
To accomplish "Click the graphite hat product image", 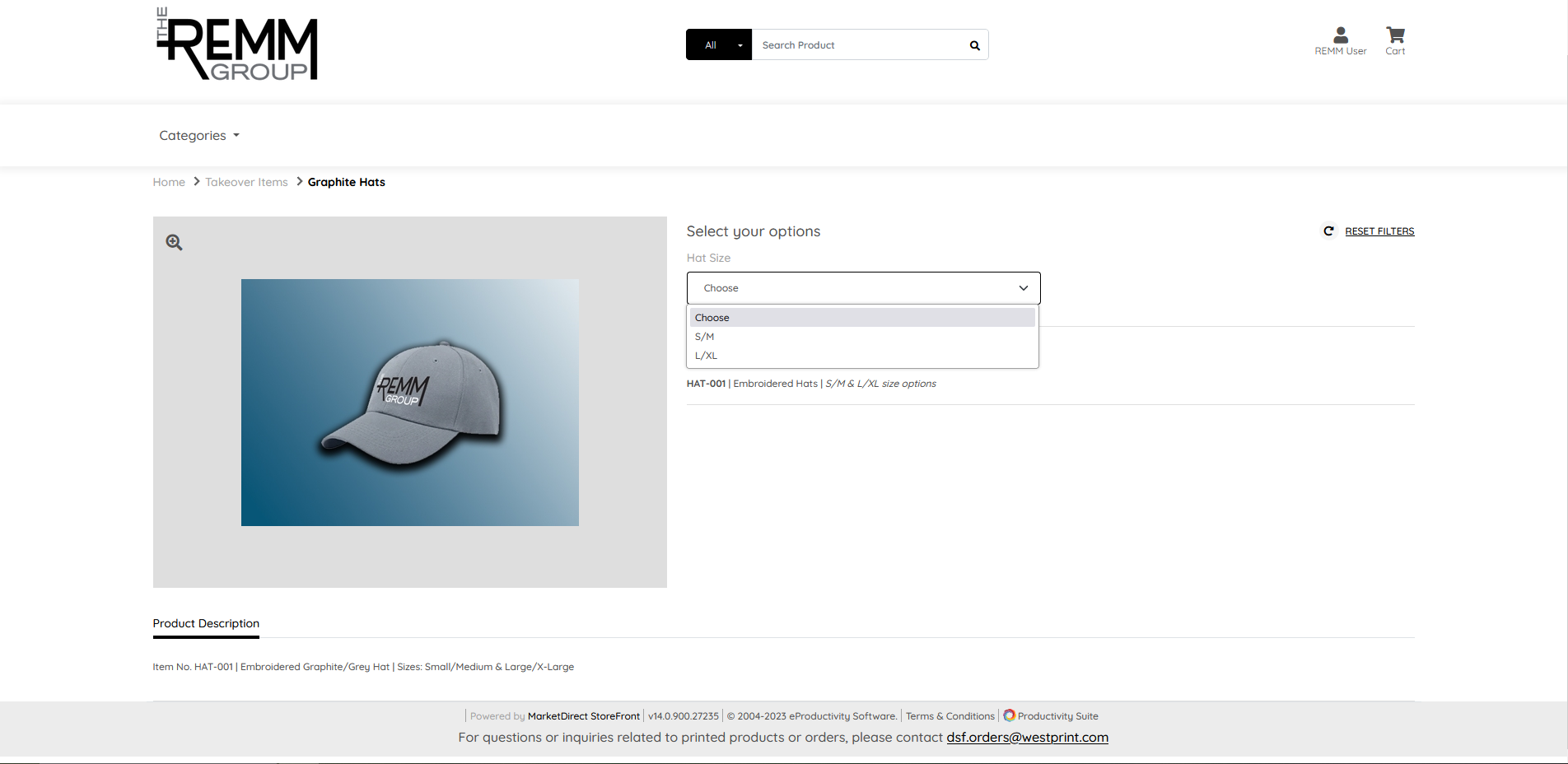I will point(409,403).
